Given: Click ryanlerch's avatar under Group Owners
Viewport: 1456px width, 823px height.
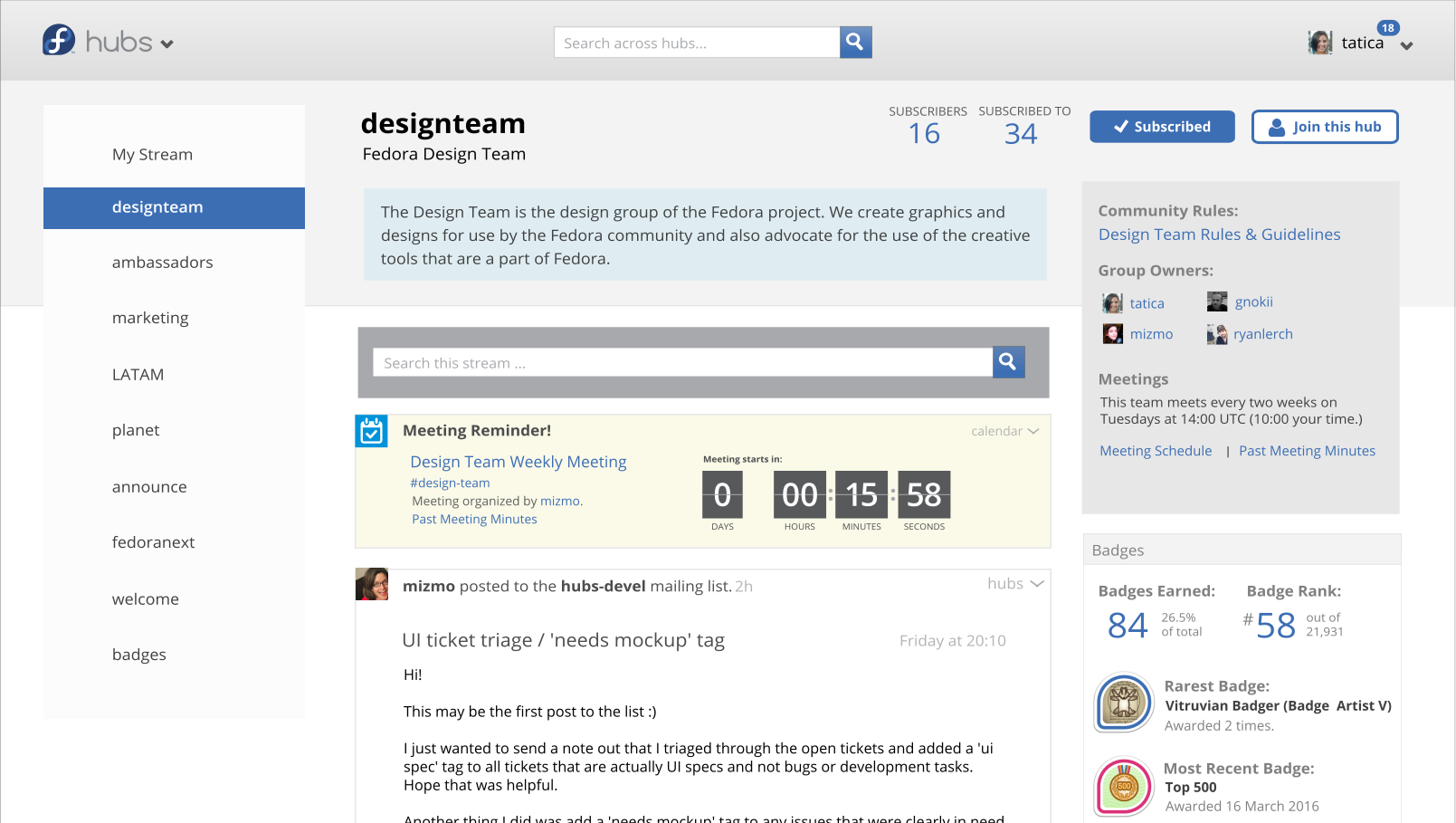Looking at the screenshot, I should pos(1217,334).
